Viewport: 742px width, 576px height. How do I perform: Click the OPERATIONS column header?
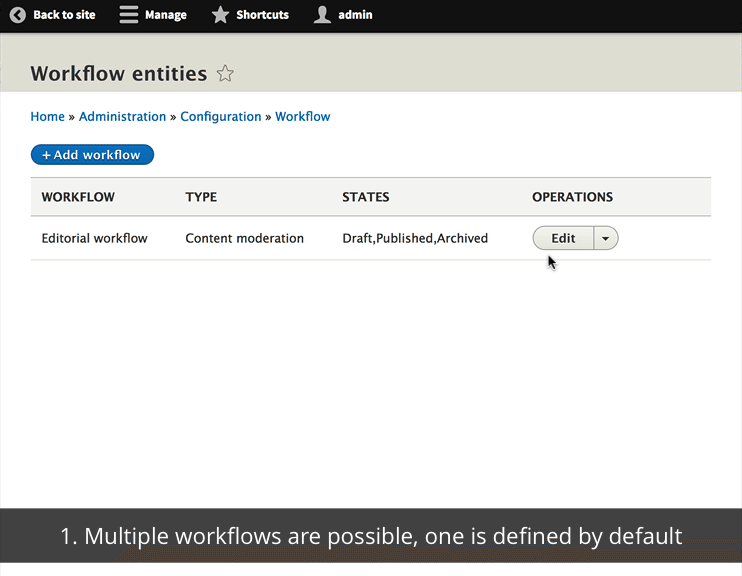click(572, 197)
